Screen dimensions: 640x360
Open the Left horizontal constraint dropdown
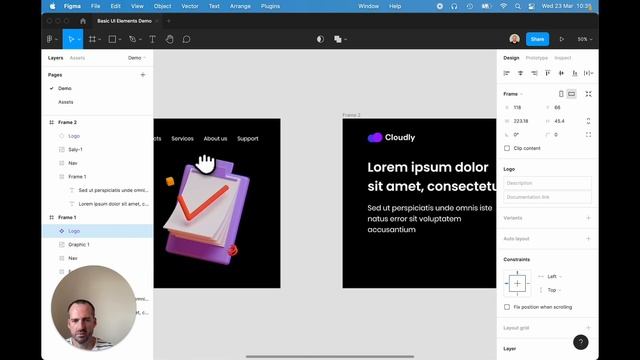(554, 276)
